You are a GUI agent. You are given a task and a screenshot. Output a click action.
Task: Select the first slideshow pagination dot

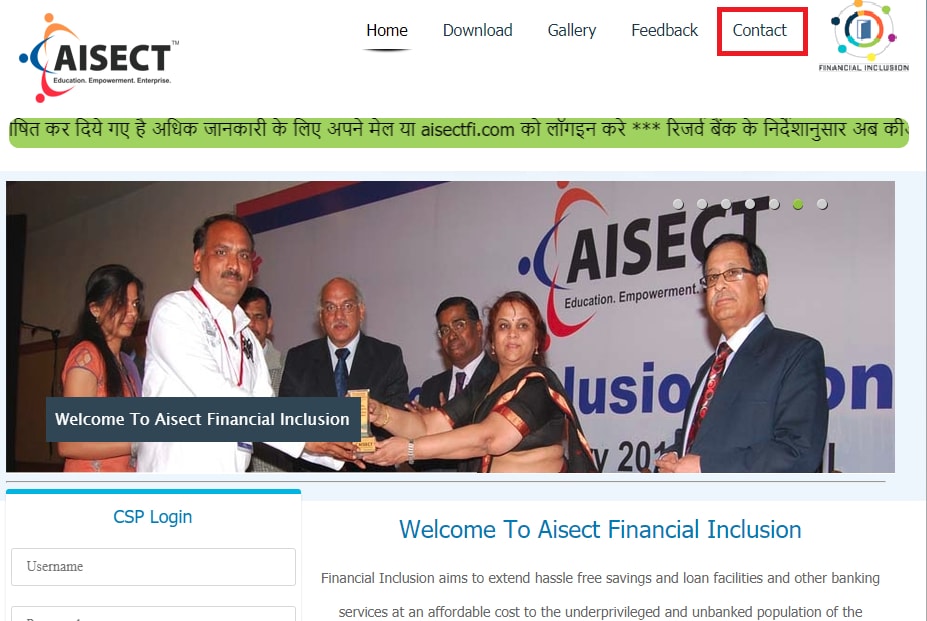click(678, 204)
